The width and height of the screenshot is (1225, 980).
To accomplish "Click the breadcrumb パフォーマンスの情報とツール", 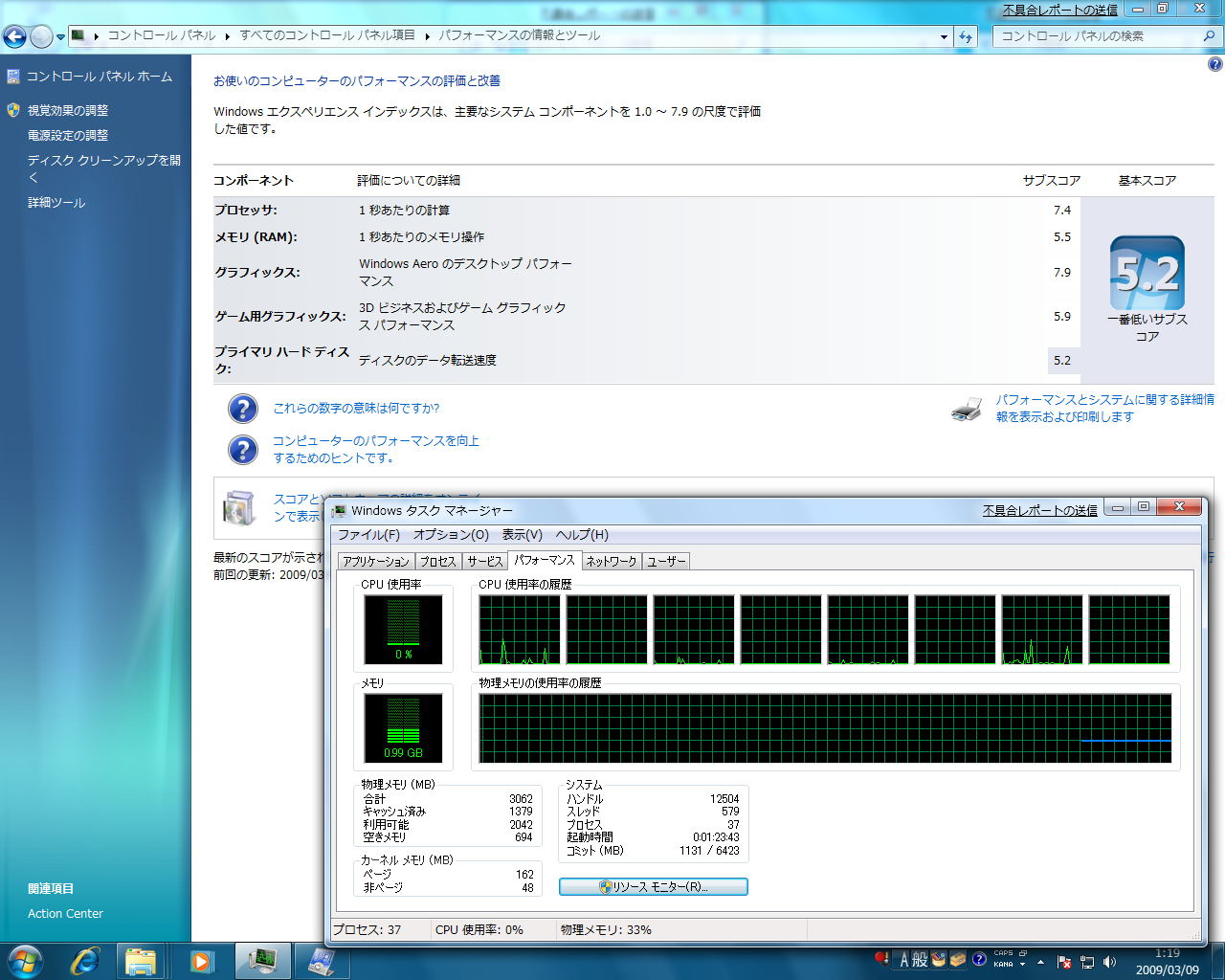I will [x=520, y=35].
